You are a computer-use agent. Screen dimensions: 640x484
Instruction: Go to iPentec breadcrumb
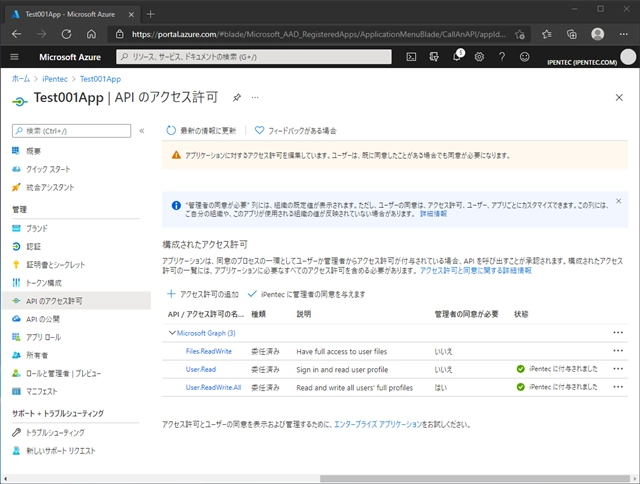pos(55,79)
